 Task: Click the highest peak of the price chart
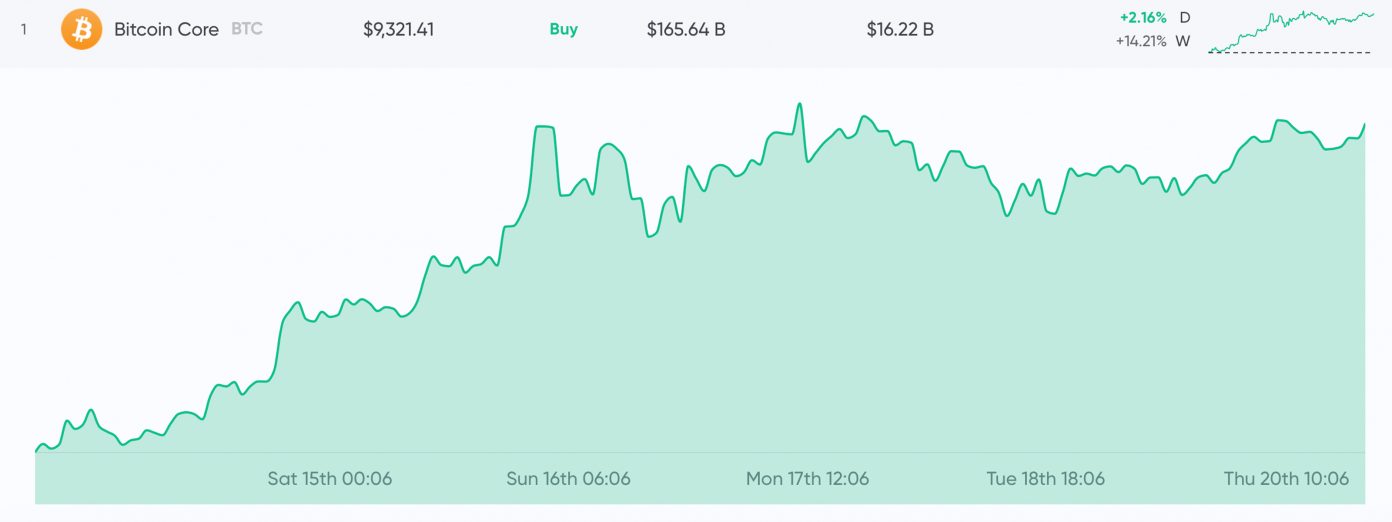[x=799, y=104]
